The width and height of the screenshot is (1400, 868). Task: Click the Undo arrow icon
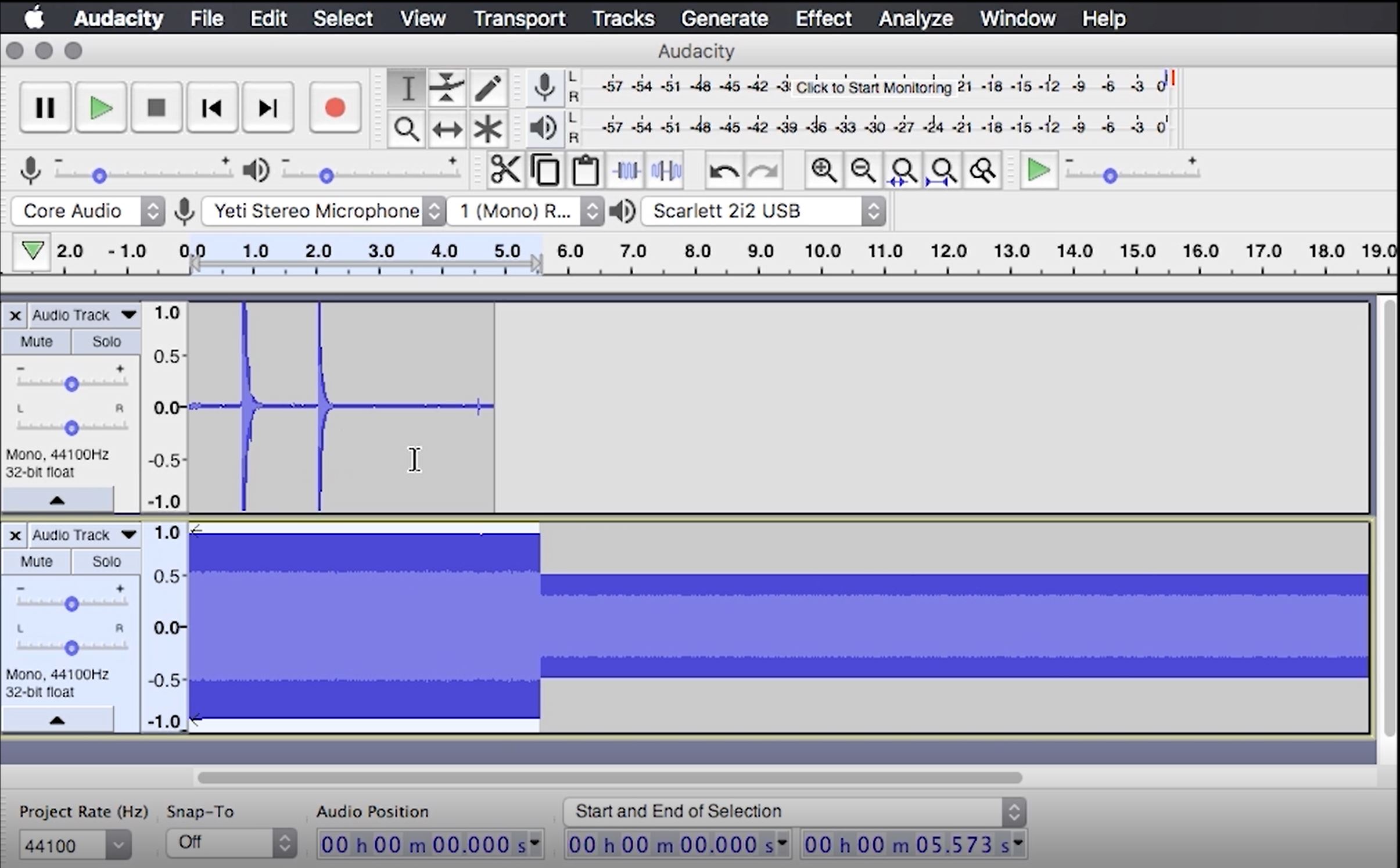(724, 171)
